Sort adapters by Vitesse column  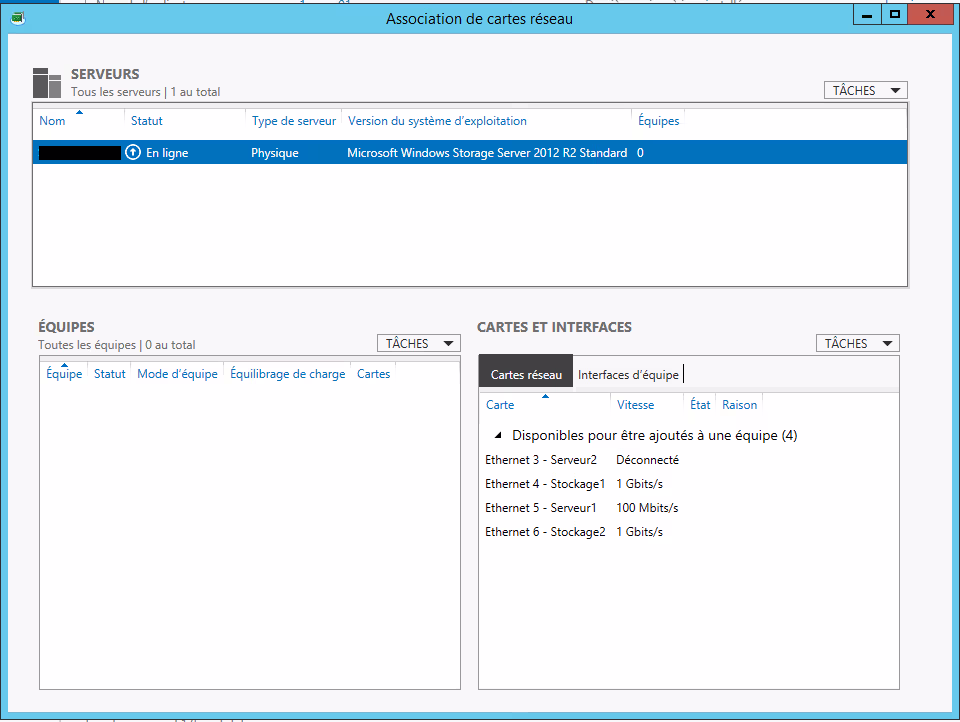pyautogui.click(x=635, y=405)
